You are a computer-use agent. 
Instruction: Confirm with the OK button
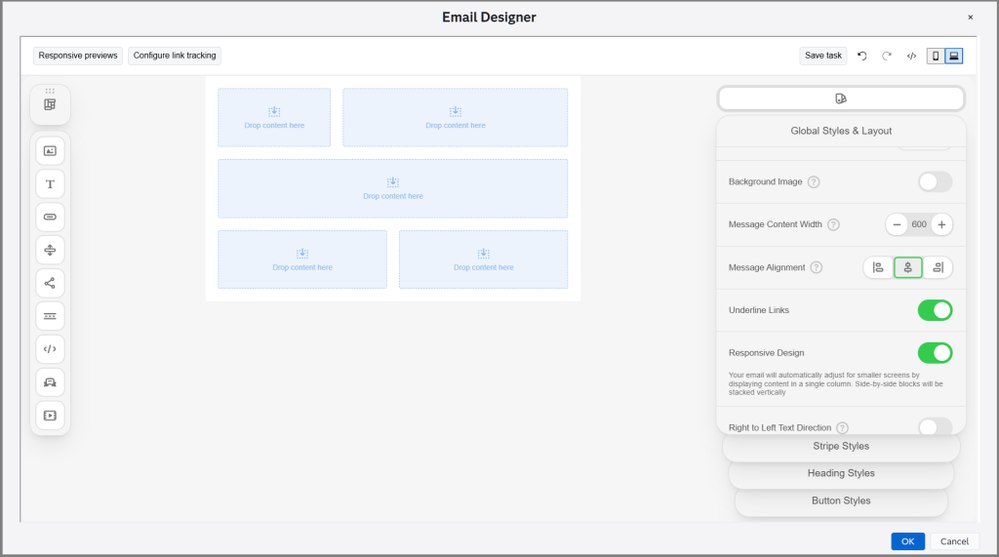tap(908, 541)
